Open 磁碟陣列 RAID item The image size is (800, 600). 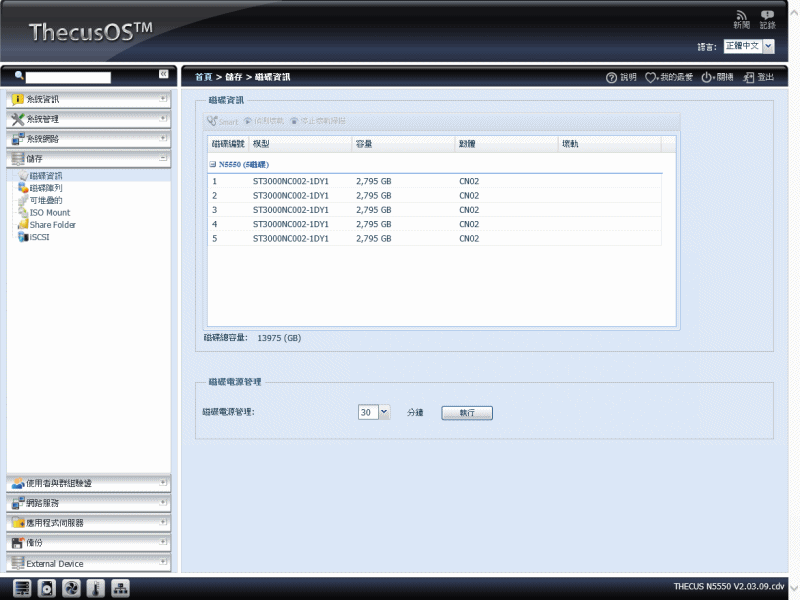tap(45, 188)
